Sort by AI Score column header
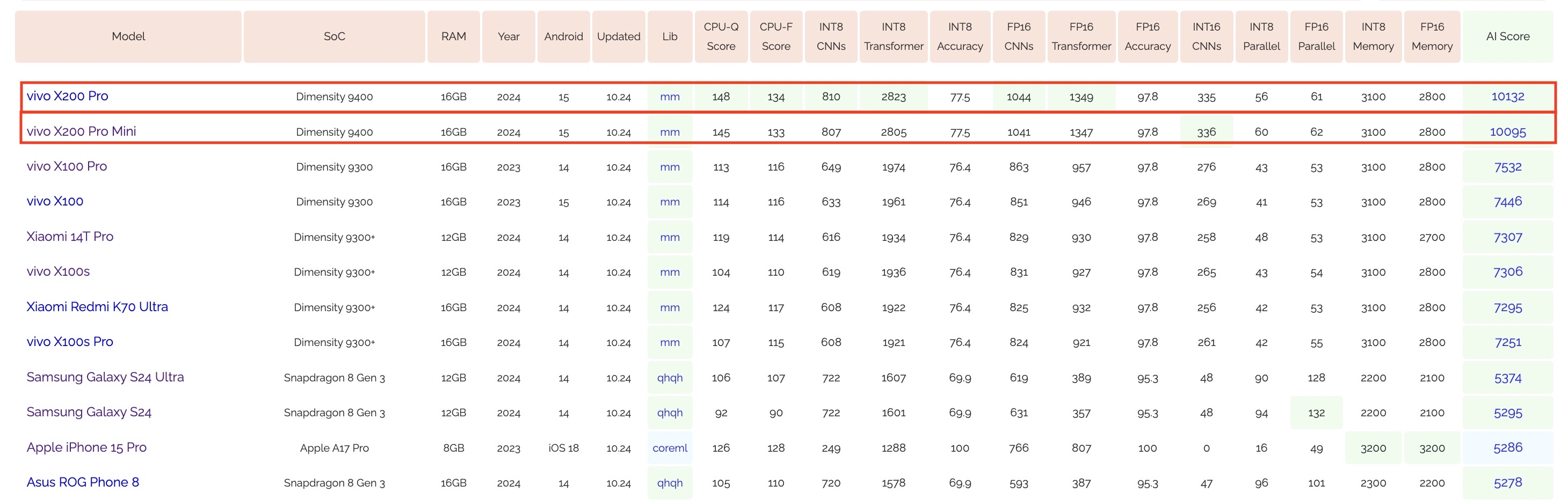This screenshot has width=1568, height=500. (x=1508, y=36)
